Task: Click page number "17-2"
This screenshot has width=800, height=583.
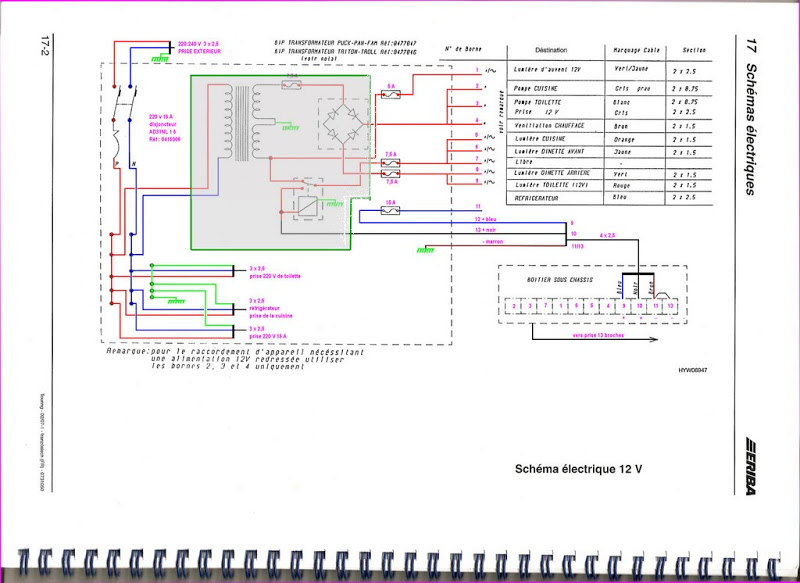Action: pos(44,45)
